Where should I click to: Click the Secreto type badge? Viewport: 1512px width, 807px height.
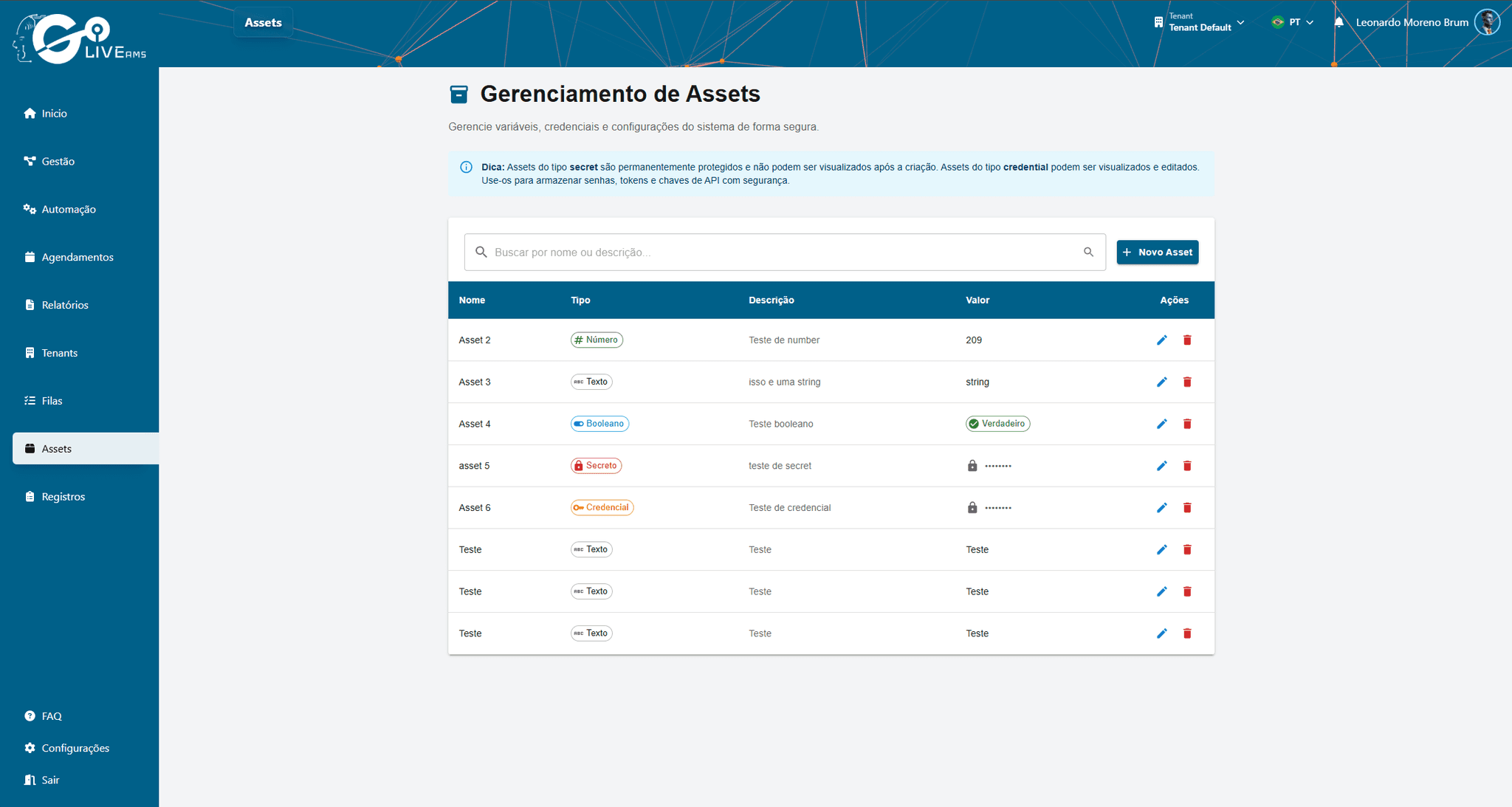(x=596, y=466)
